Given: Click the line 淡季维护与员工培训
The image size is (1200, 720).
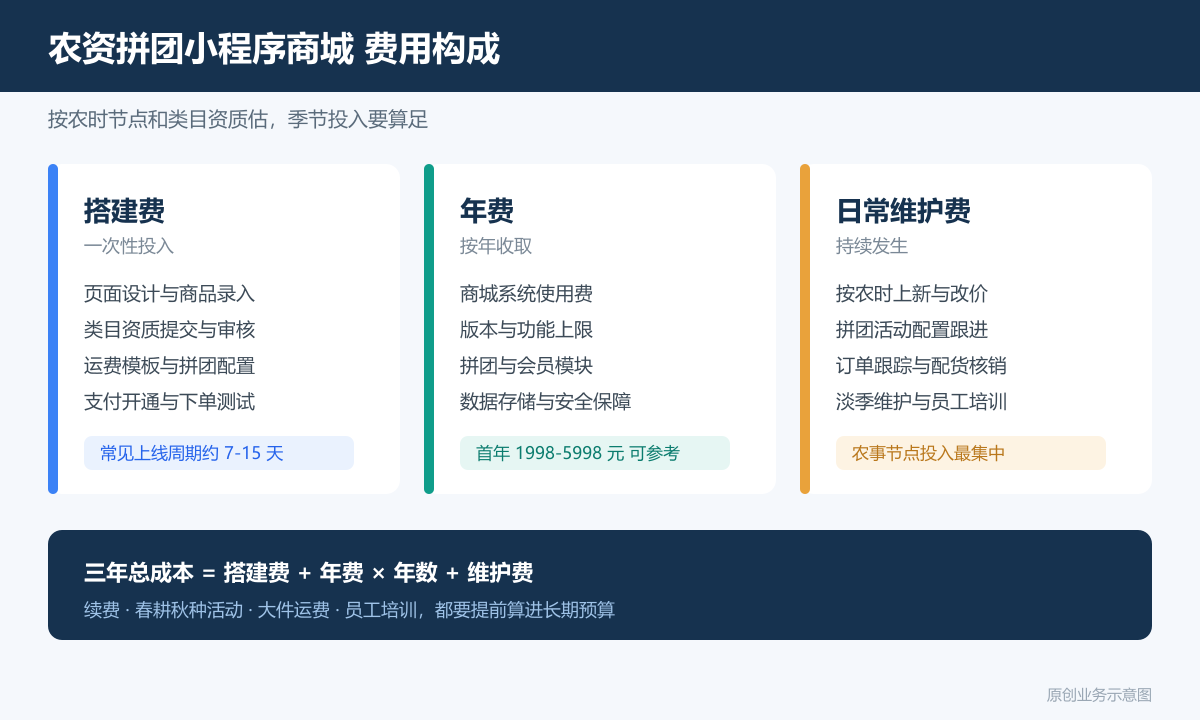Looking at the screenshot, I should coord(922,402).
